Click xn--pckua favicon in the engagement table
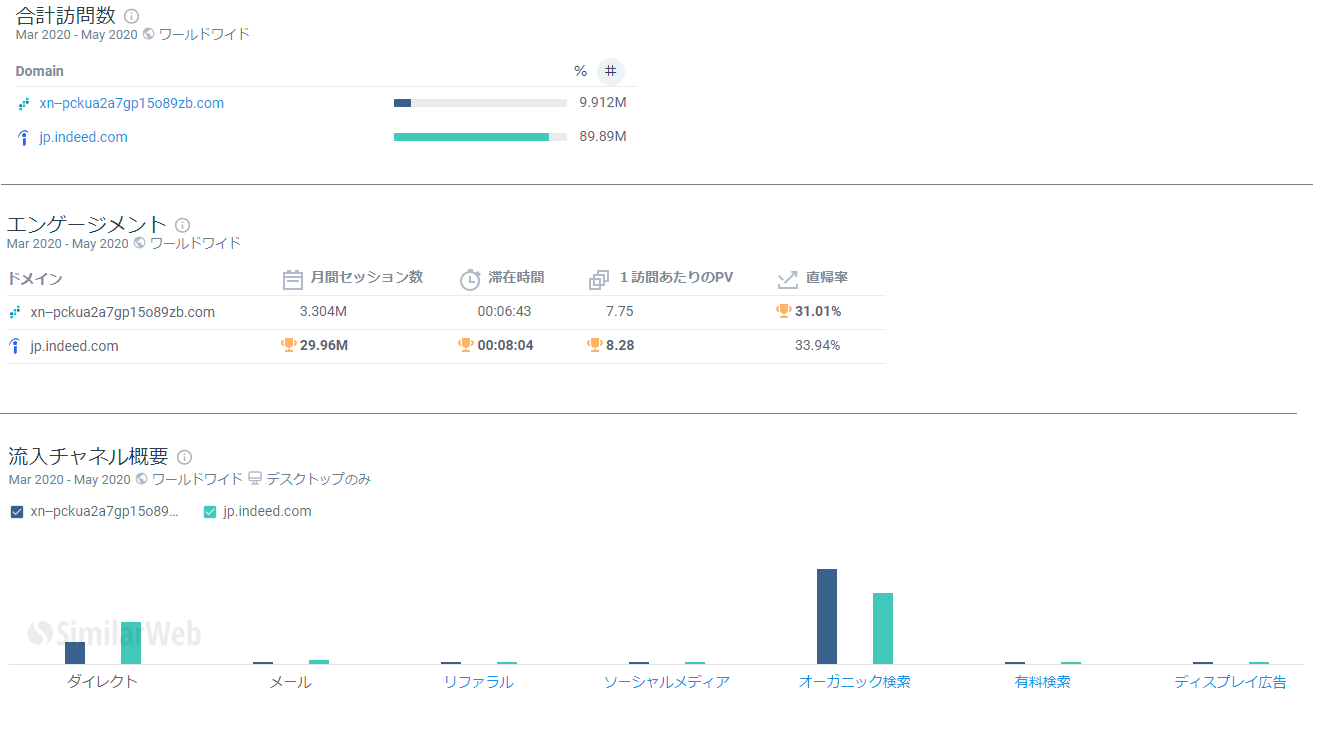 [15, 313]
